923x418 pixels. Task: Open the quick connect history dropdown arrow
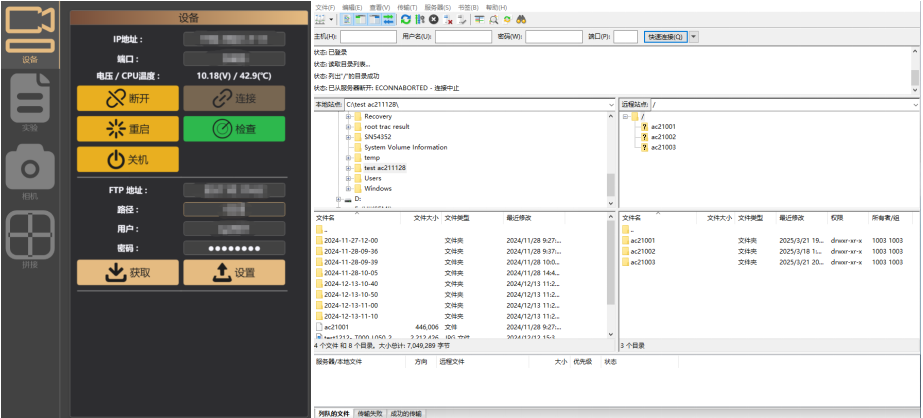click(694, 37)
